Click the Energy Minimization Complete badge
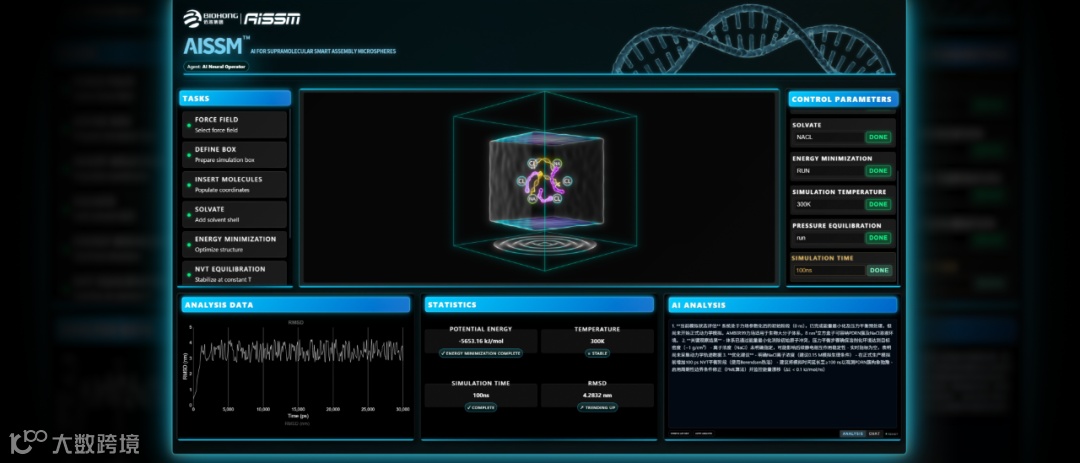Screen dimensions: 1080x463 [481, 353]
